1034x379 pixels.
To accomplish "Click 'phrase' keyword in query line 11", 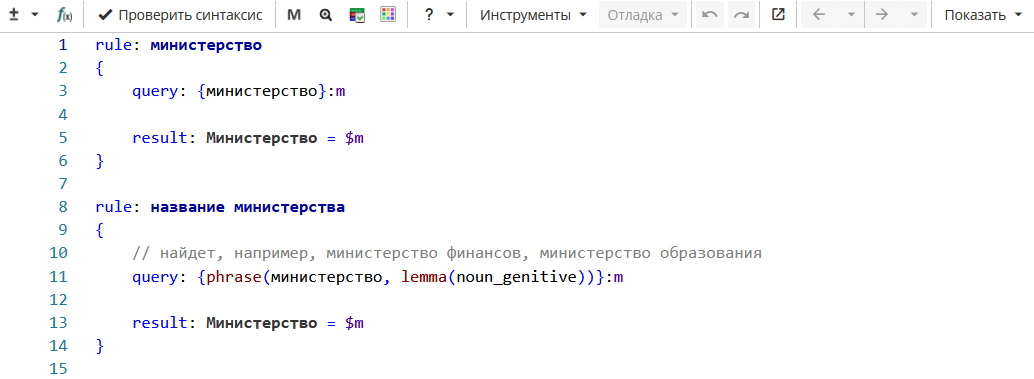I will tap(234, 277).
